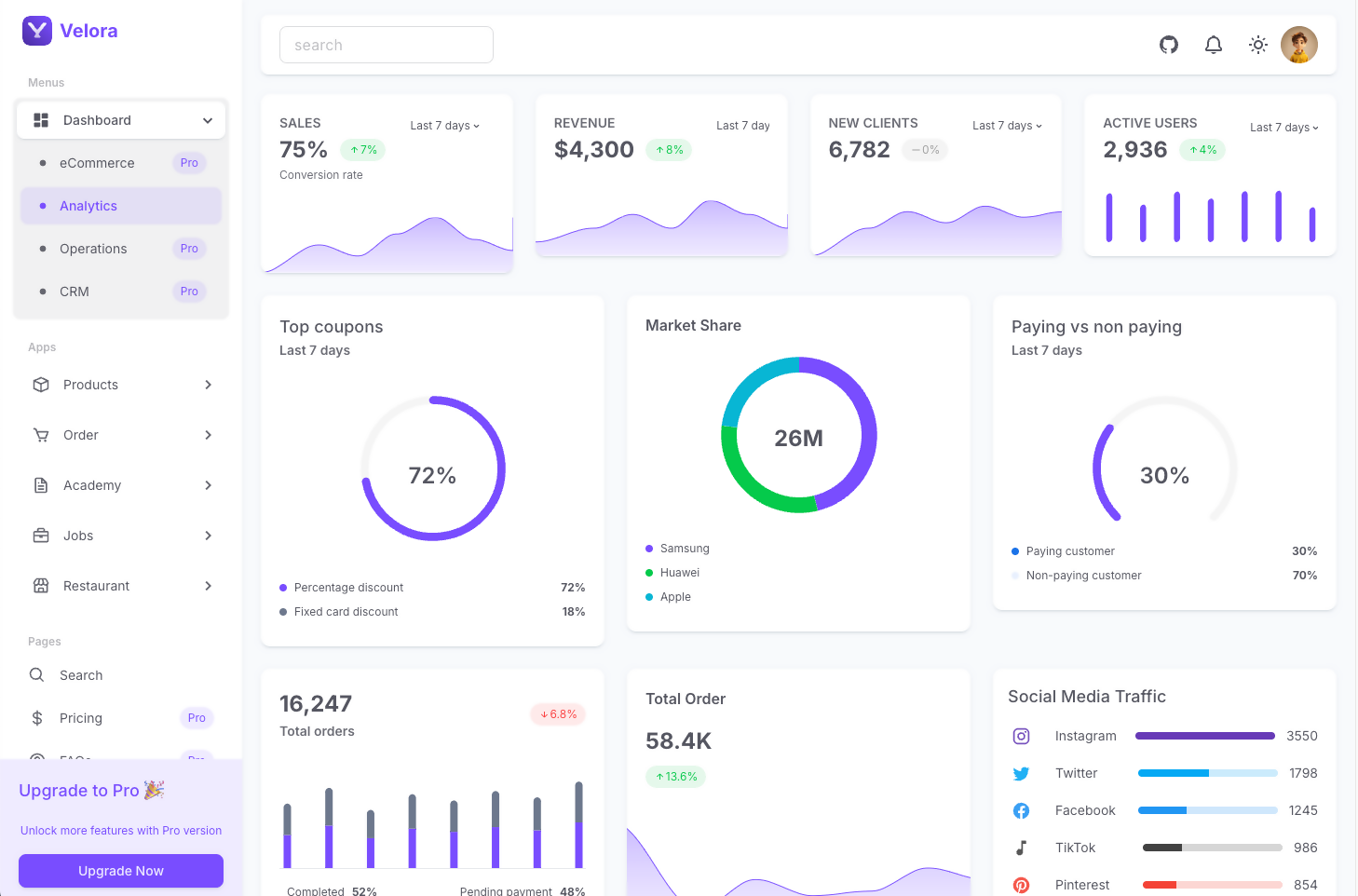Click the Twitter bird icon
The width and height of the screenshot is (1358, 896).
(x=1022, y=773)
